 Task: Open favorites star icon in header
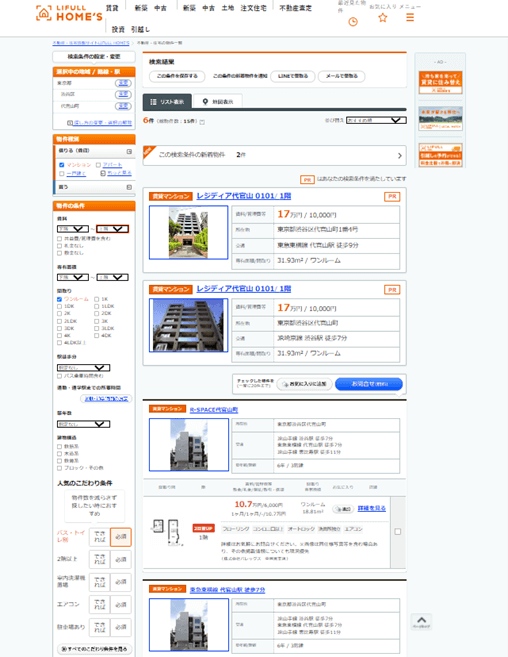click(x=383, y=18)
